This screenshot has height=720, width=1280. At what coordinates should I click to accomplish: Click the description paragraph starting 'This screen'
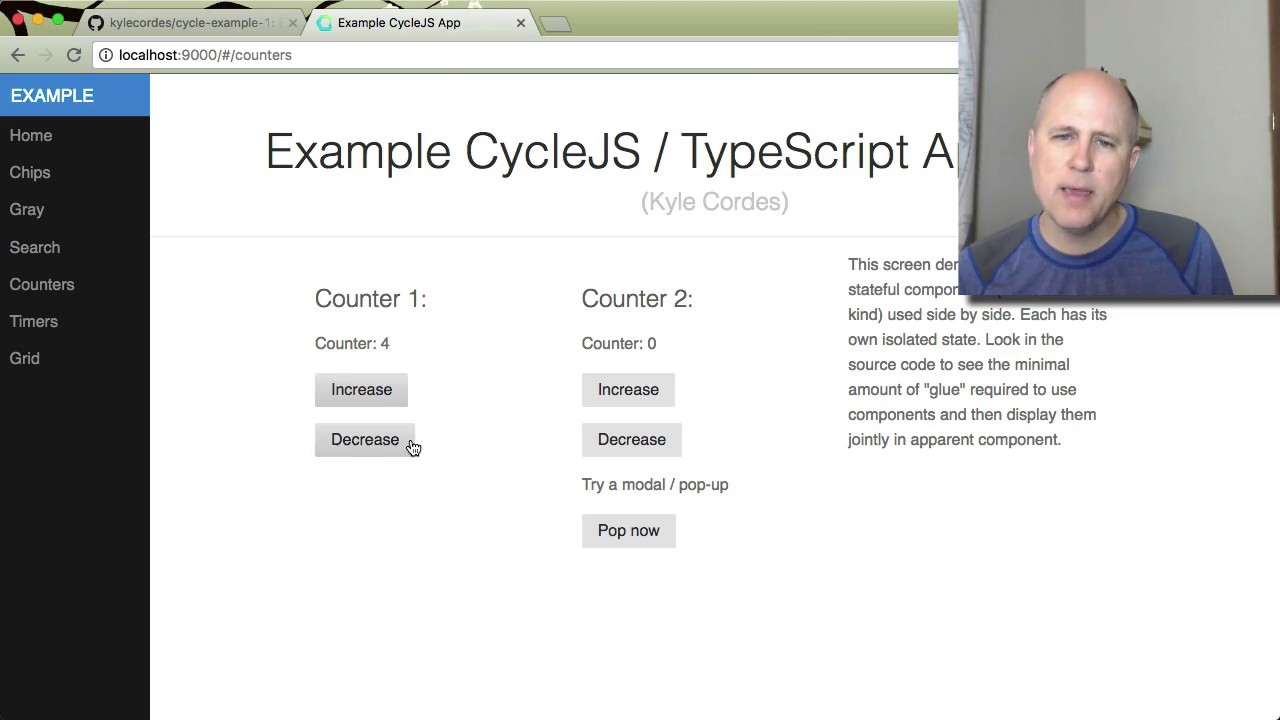click(x=977, y=352)
